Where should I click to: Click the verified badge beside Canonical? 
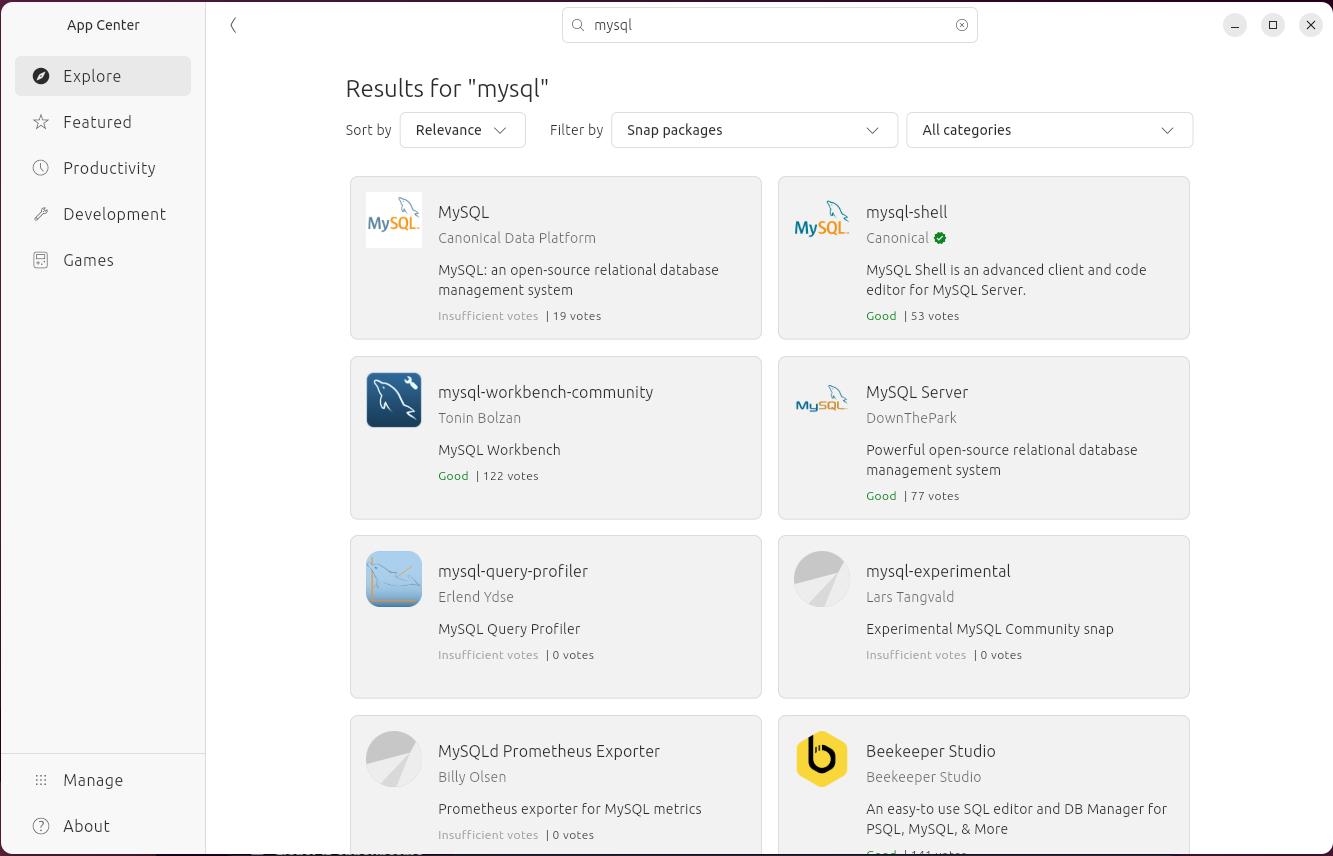[940, 238]
